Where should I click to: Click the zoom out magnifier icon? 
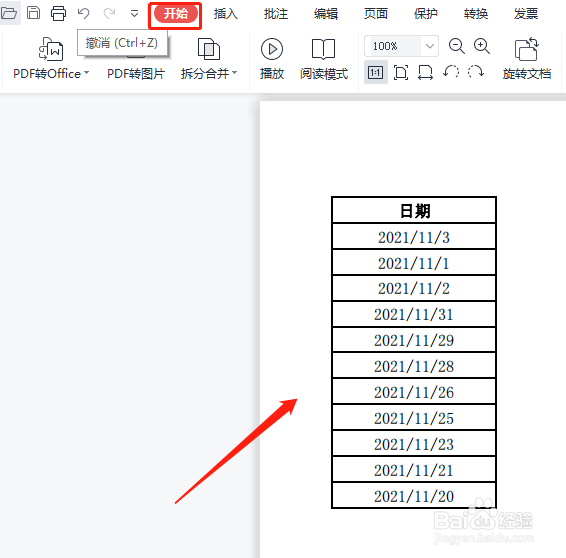click(x=457, y=46)
